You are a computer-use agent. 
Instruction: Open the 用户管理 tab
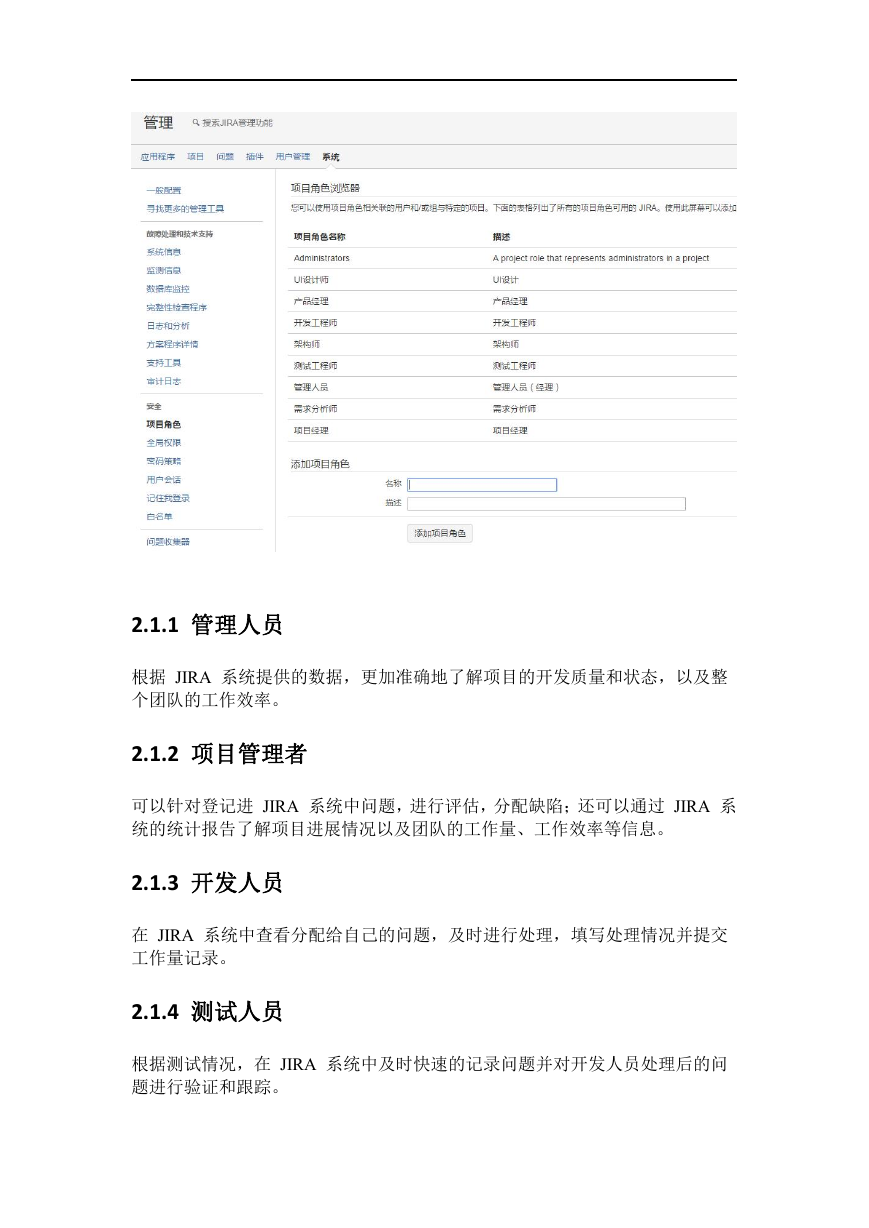point(293,157)
